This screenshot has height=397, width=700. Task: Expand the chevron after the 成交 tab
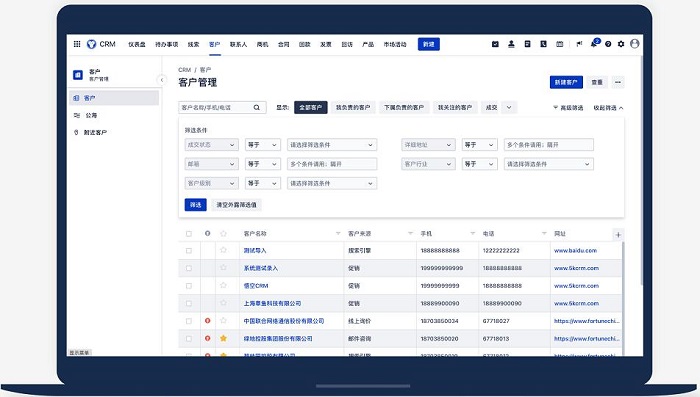coord(509,108)
